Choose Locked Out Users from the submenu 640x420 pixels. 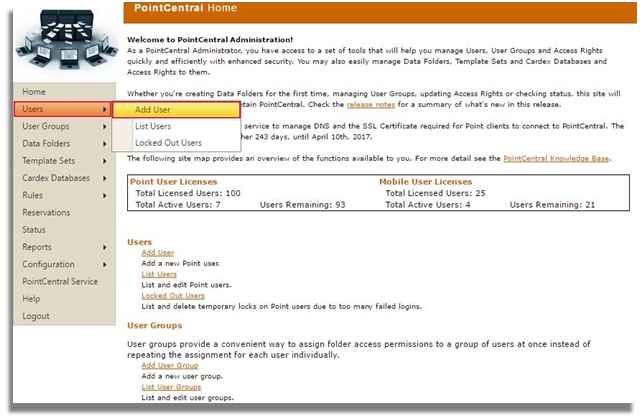[x=176, y=143]
